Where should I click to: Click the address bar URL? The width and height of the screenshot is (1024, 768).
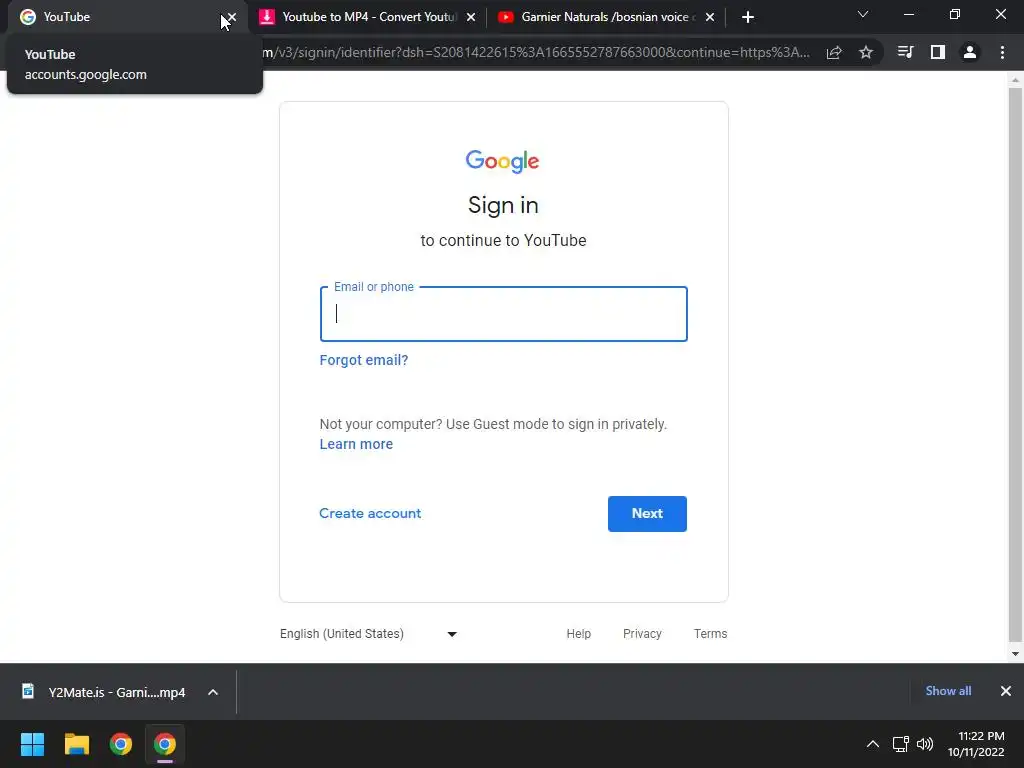tap(536, 52)
